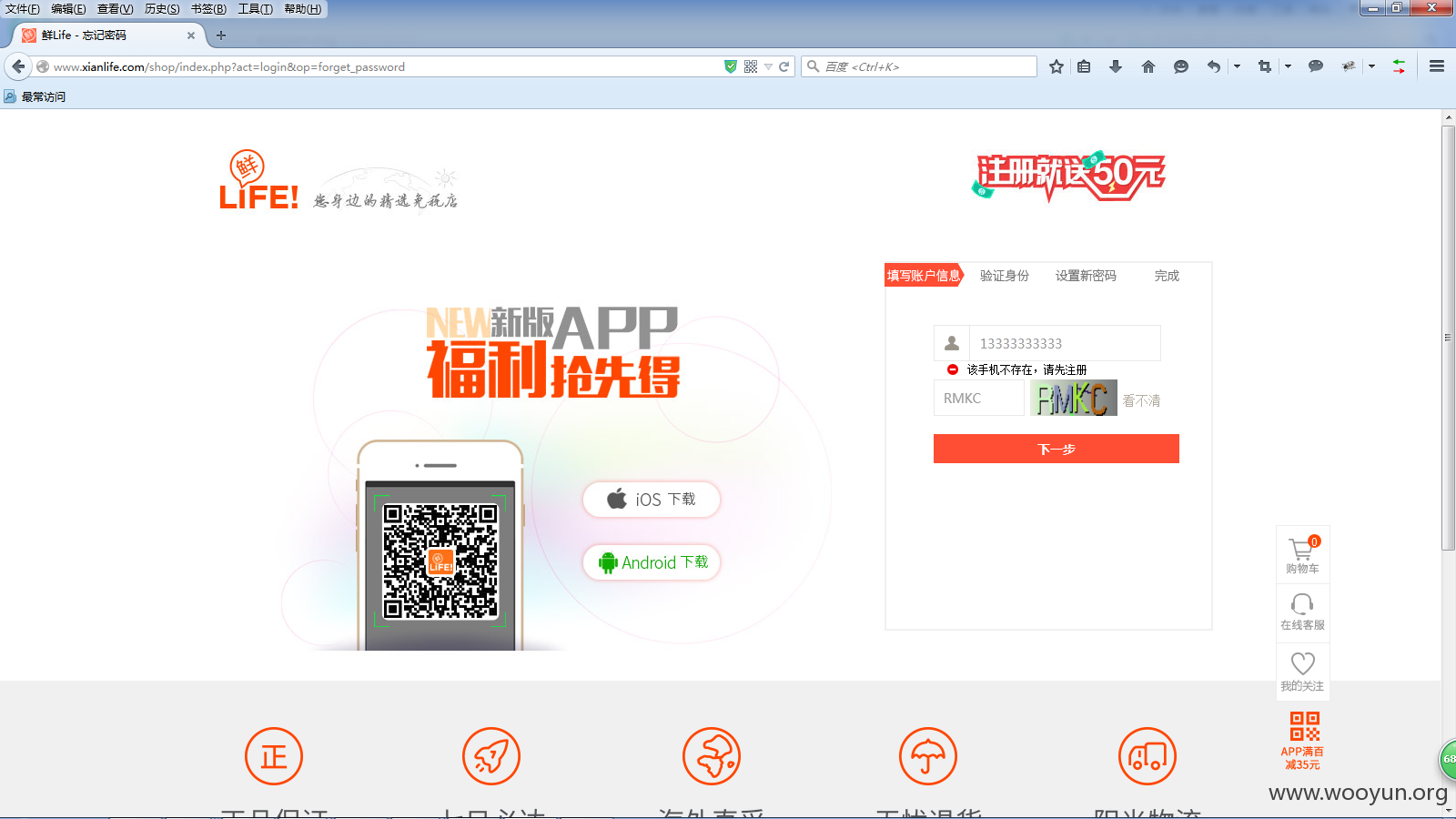Click the world map circle icon
Screen dimensions: 1456x819
coord(712,756)
